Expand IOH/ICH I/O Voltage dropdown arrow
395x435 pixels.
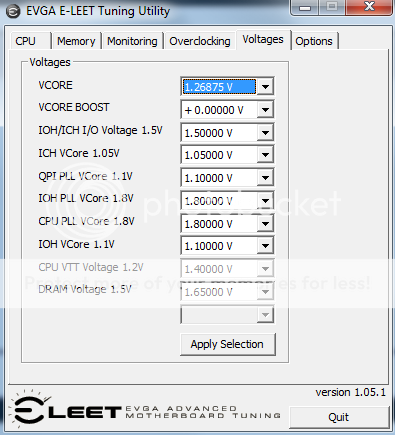click(x=265, y=133)
